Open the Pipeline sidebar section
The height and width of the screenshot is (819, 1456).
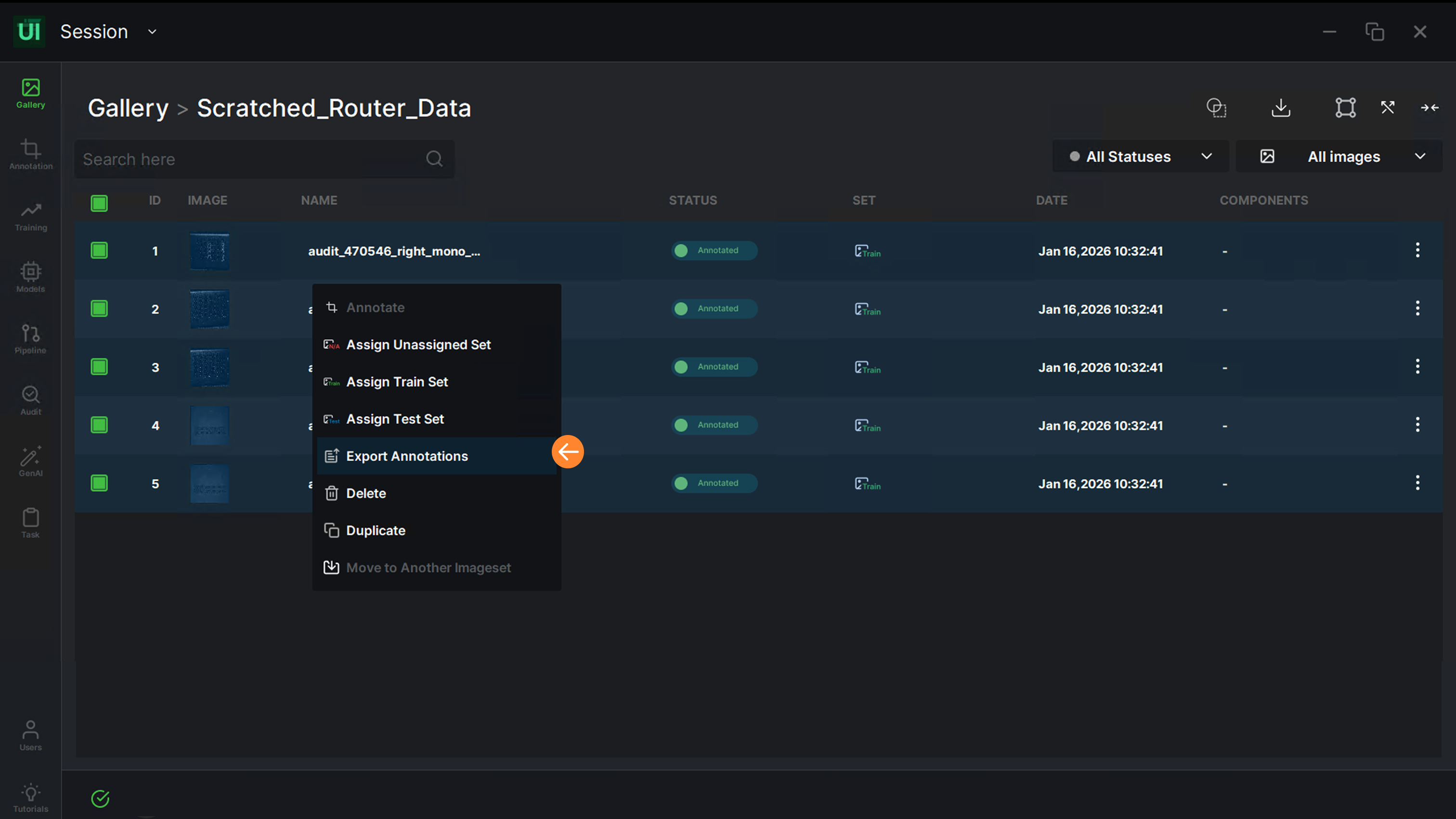pyautogui.click(x=30, y=338)
